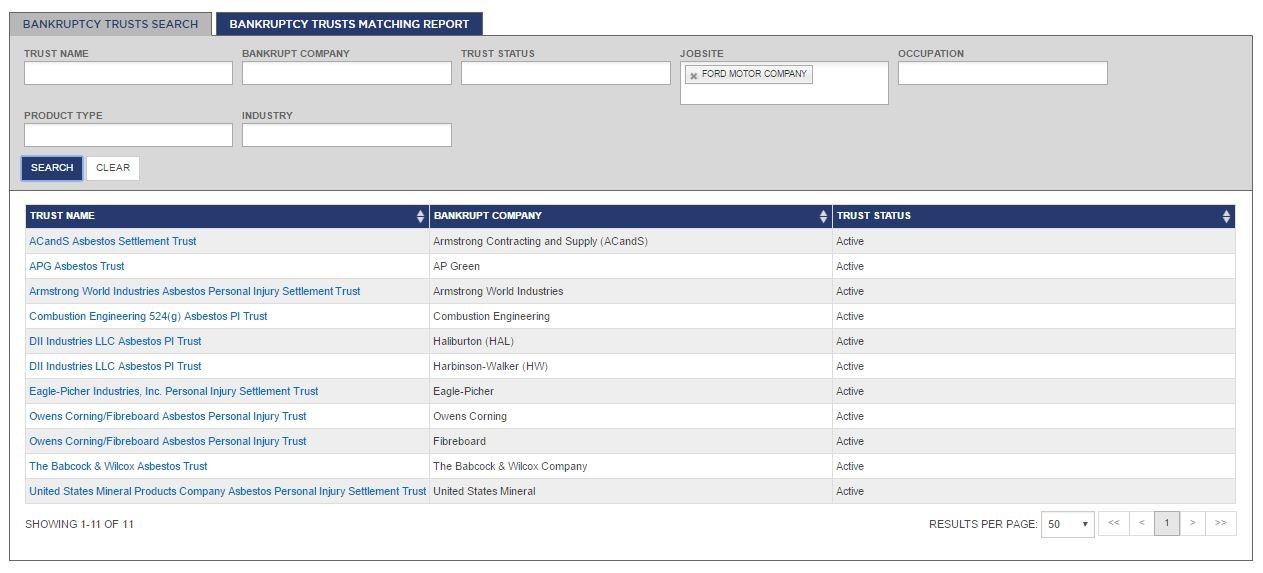Go to last page of results

1221,523
